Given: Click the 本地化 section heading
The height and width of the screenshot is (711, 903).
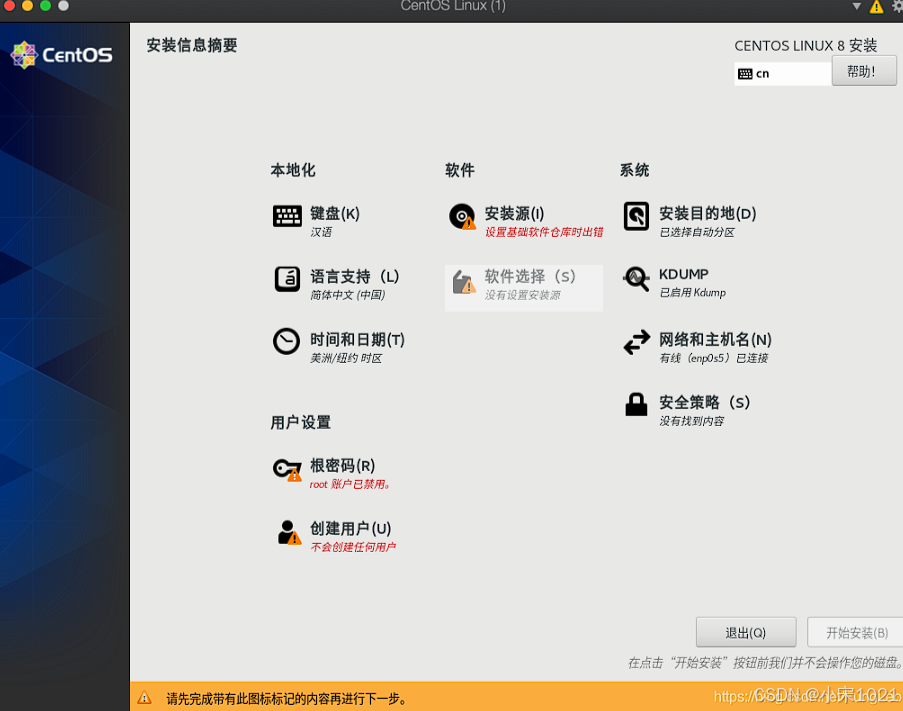Looking at the screenshot, I should tap(293, 170).
